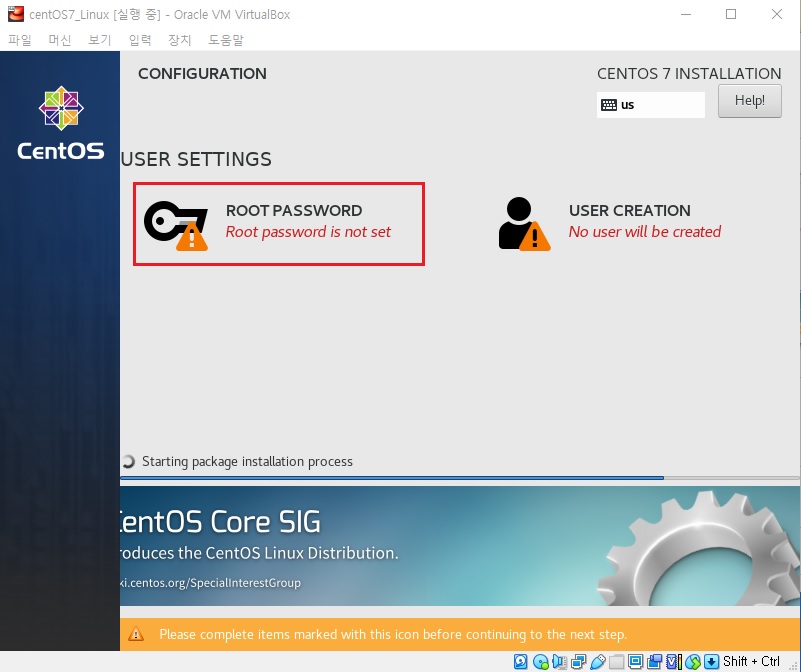Click the network adapters status icon
Image resolution: width=801 pixels, height=672 pixels.
(x=579, y=661)
